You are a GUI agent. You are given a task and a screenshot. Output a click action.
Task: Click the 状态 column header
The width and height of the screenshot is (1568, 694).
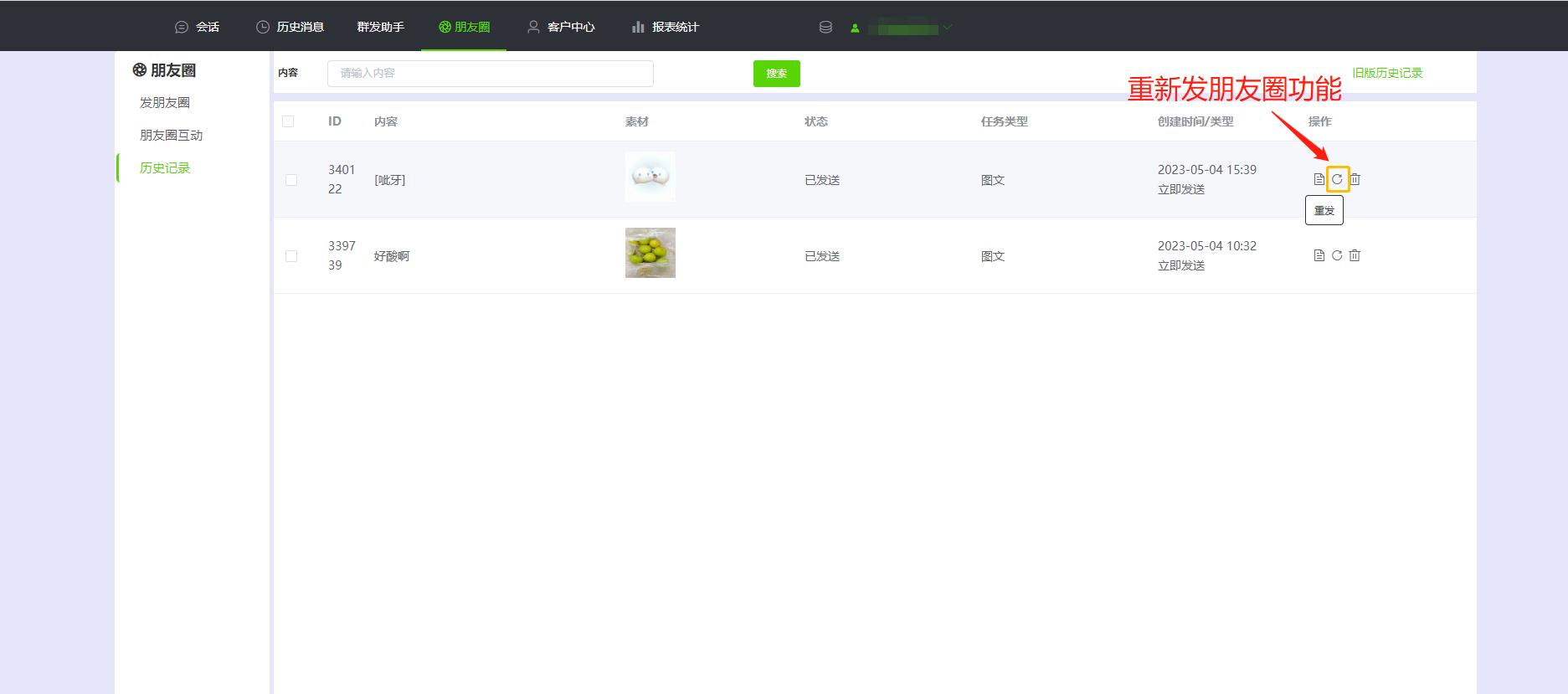pos(816,121)
